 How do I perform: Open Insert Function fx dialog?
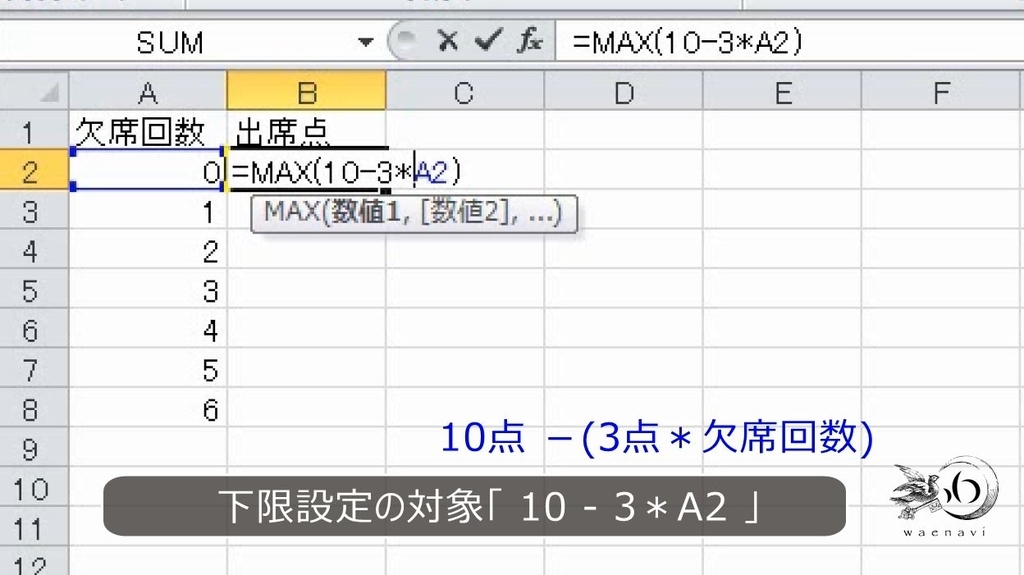530,41
